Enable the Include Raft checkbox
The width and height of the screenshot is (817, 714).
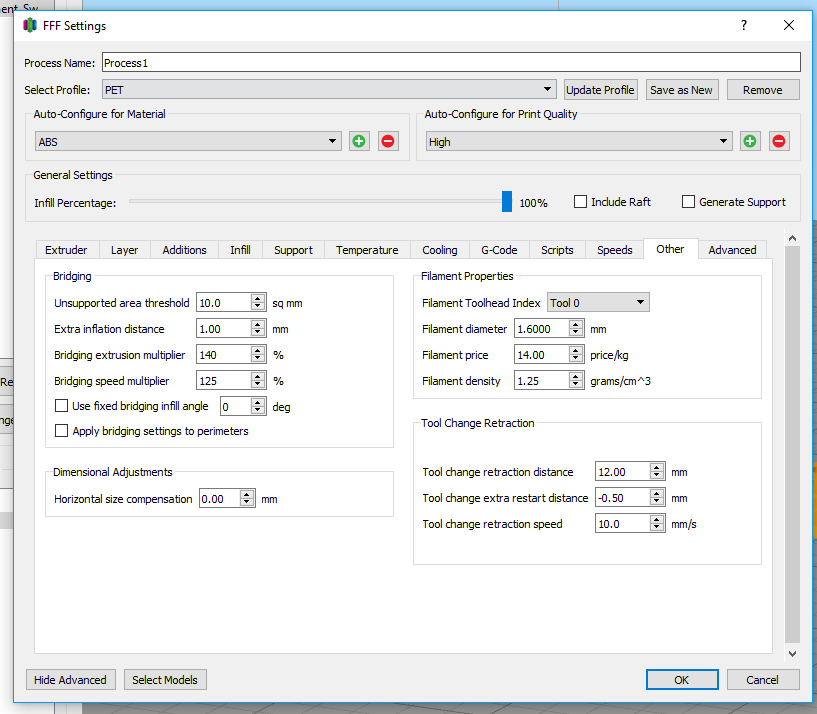580,202
